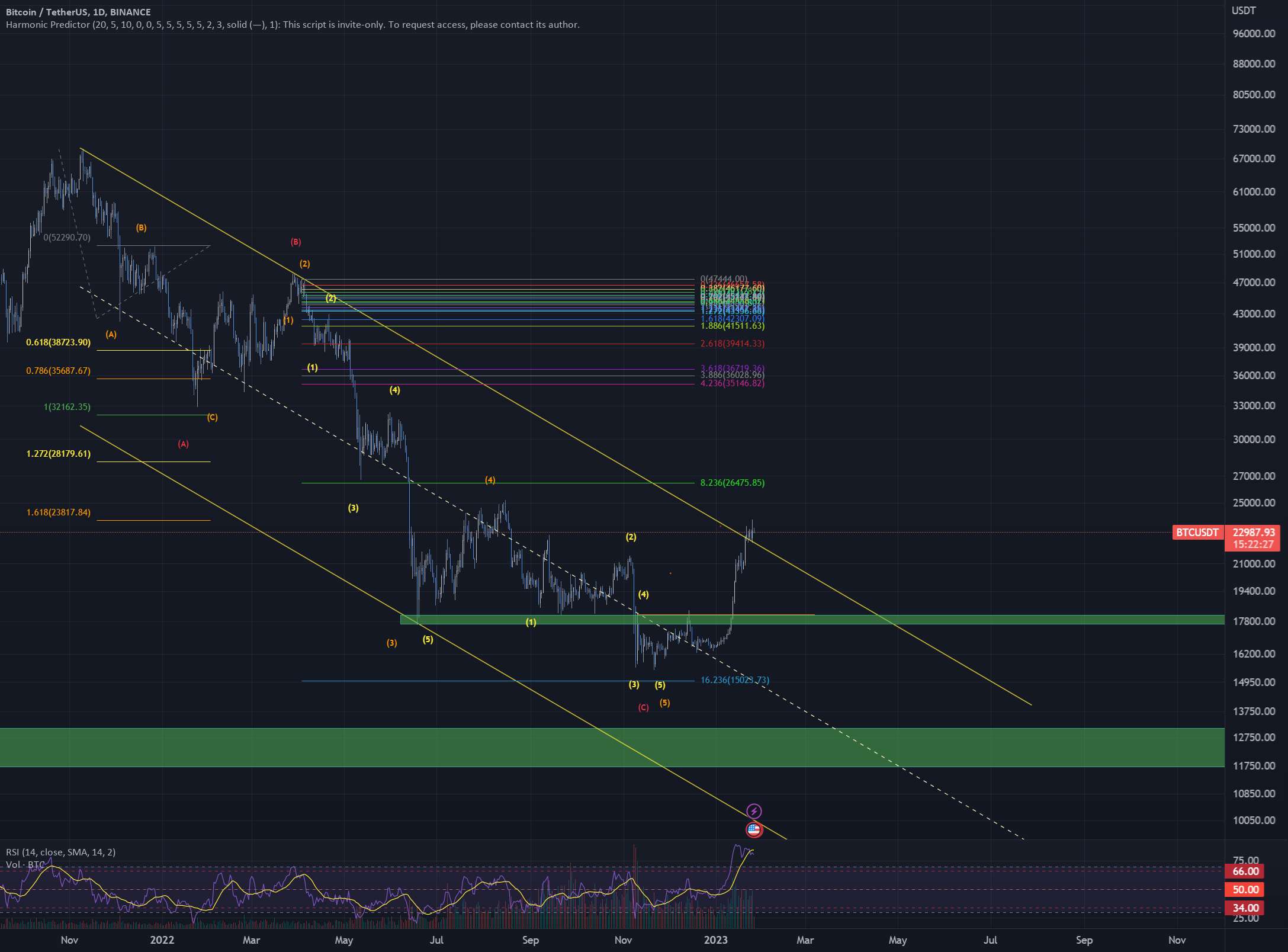This screenshot has height=952, width=1288.
Task: Select the orange (4) wave label
Action: click(x=490, y=480)
